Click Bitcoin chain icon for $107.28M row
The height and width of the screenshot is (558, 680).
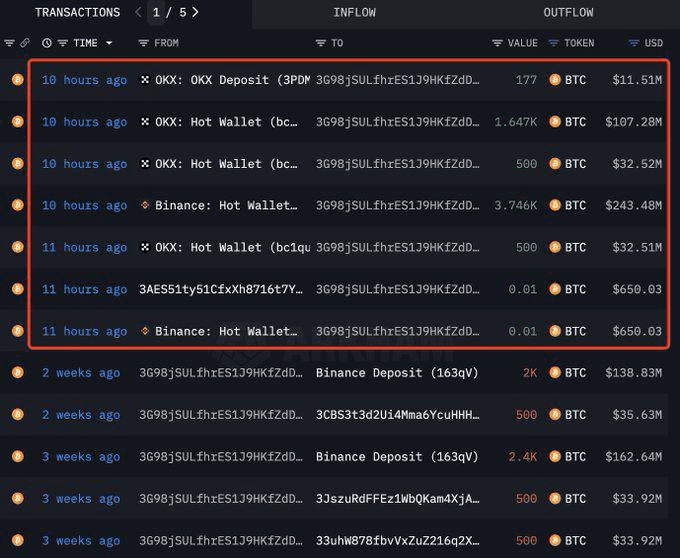pos(18,121)
